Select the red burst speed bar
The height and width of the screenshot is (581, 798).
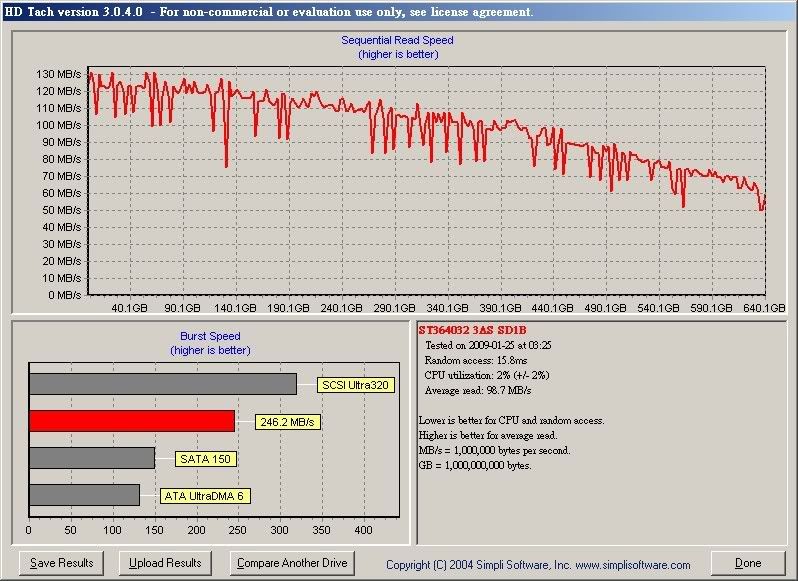tap(131, 421)
